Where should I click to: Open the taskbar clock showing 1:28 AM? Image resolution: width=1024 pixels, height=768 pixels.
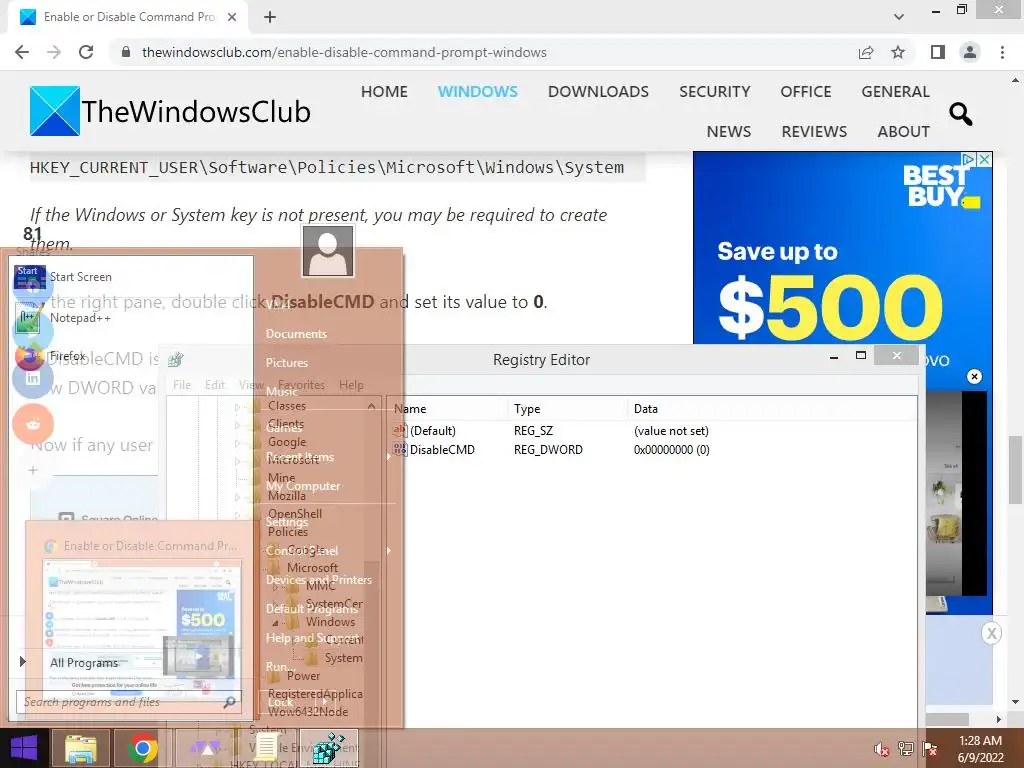(x=980, y=749)
